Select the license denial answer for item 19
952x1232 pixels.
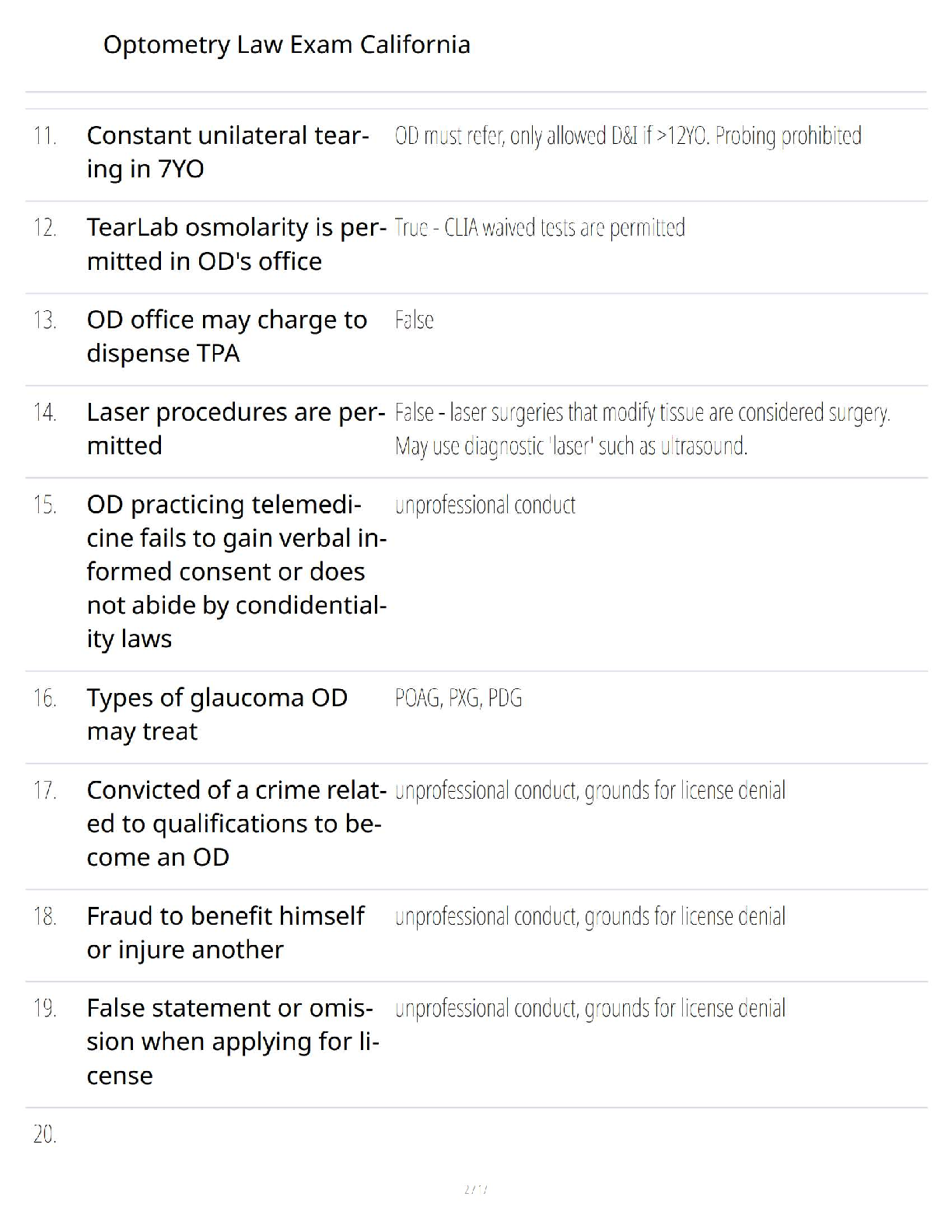pyautogui.click(x=590, y=1009)
